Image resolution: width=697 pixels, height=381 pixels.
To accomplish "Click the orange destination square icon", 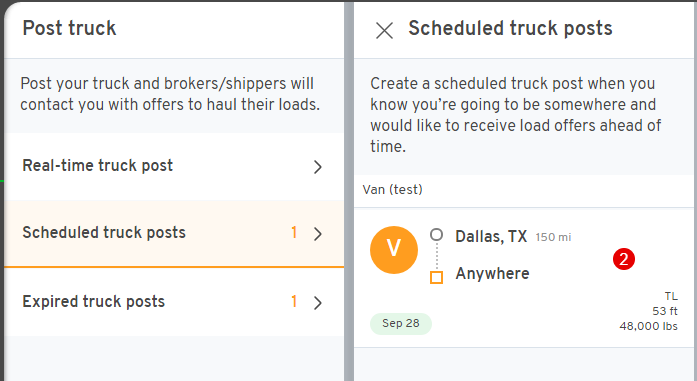I will point(437,277).
